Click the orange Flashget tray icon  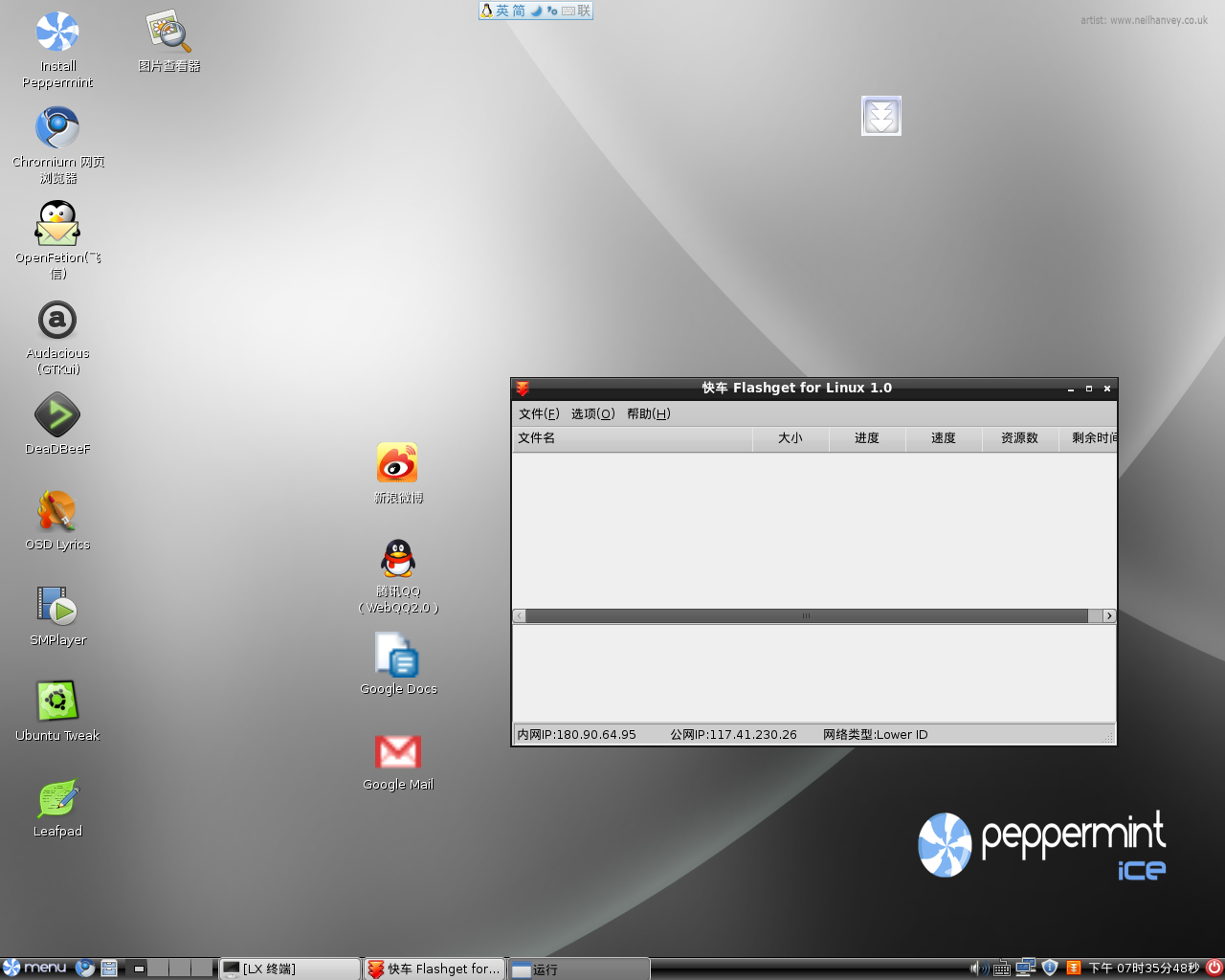1074,969
